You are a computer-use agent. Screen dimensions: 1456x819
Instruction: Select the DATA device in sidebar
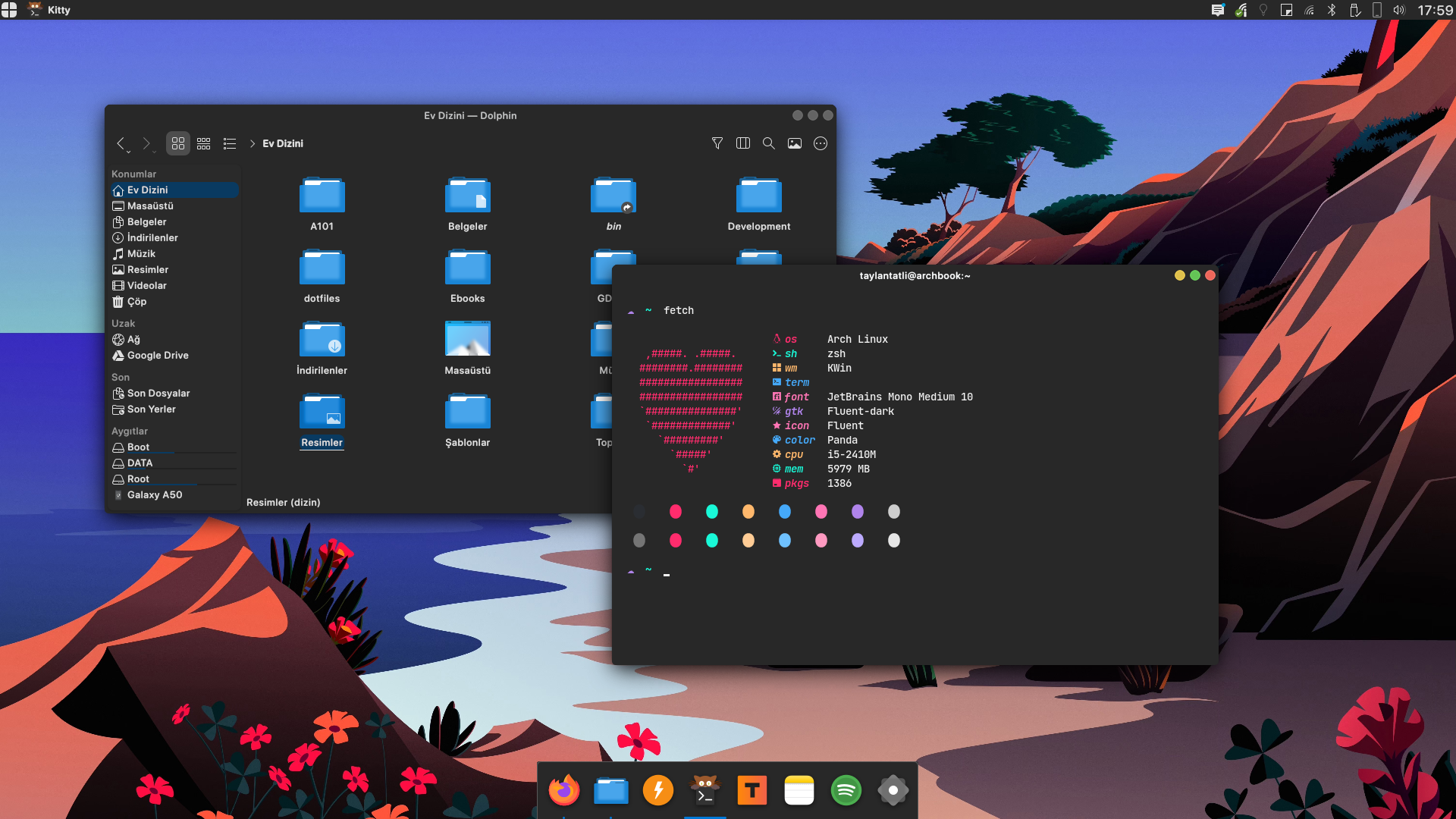(x=174, y=463)
